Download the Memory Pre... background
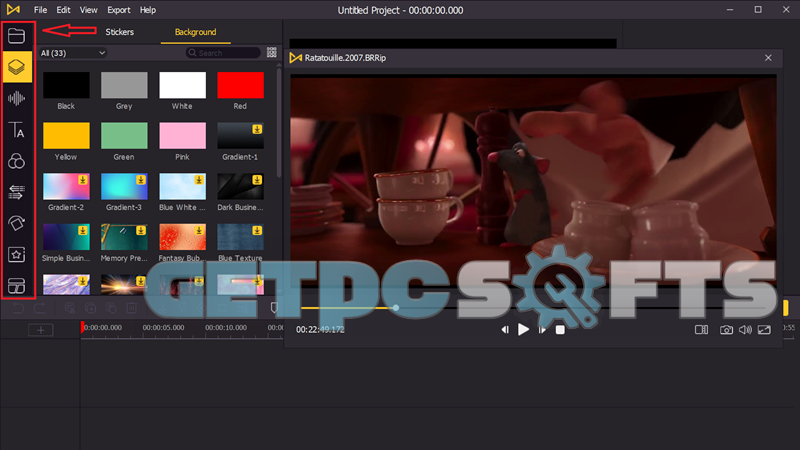The width and height of the screenshot is (800, 450). 141,231
